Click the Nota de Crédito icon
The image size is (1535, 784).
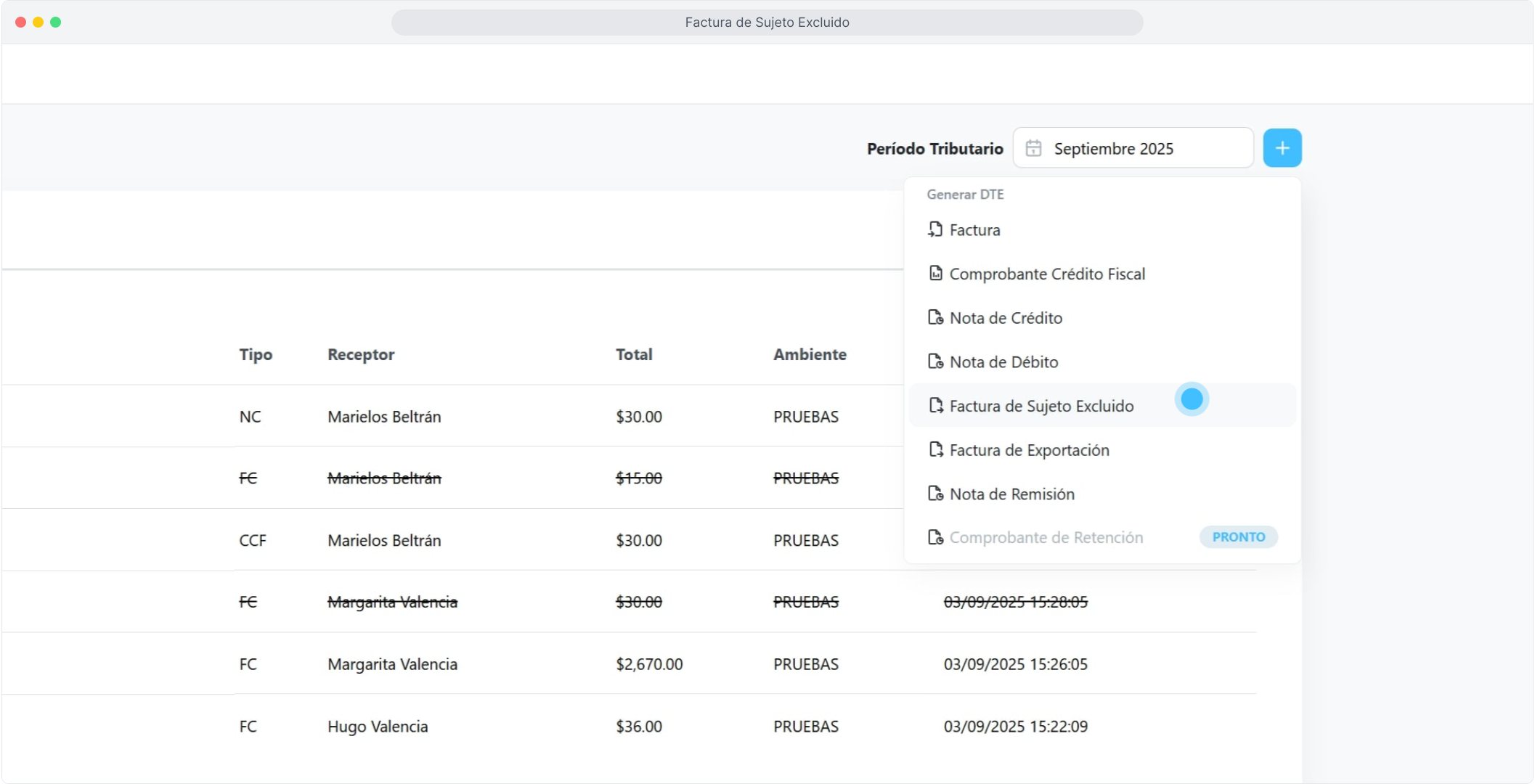935,317
